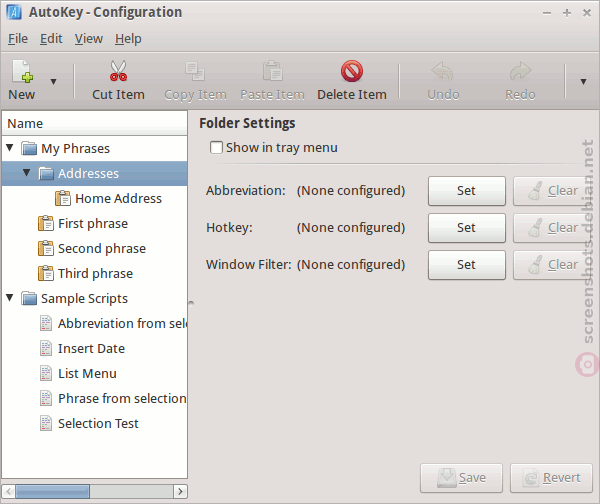Open the Edit menu
The image size is (600, 504).
[51, 39]
